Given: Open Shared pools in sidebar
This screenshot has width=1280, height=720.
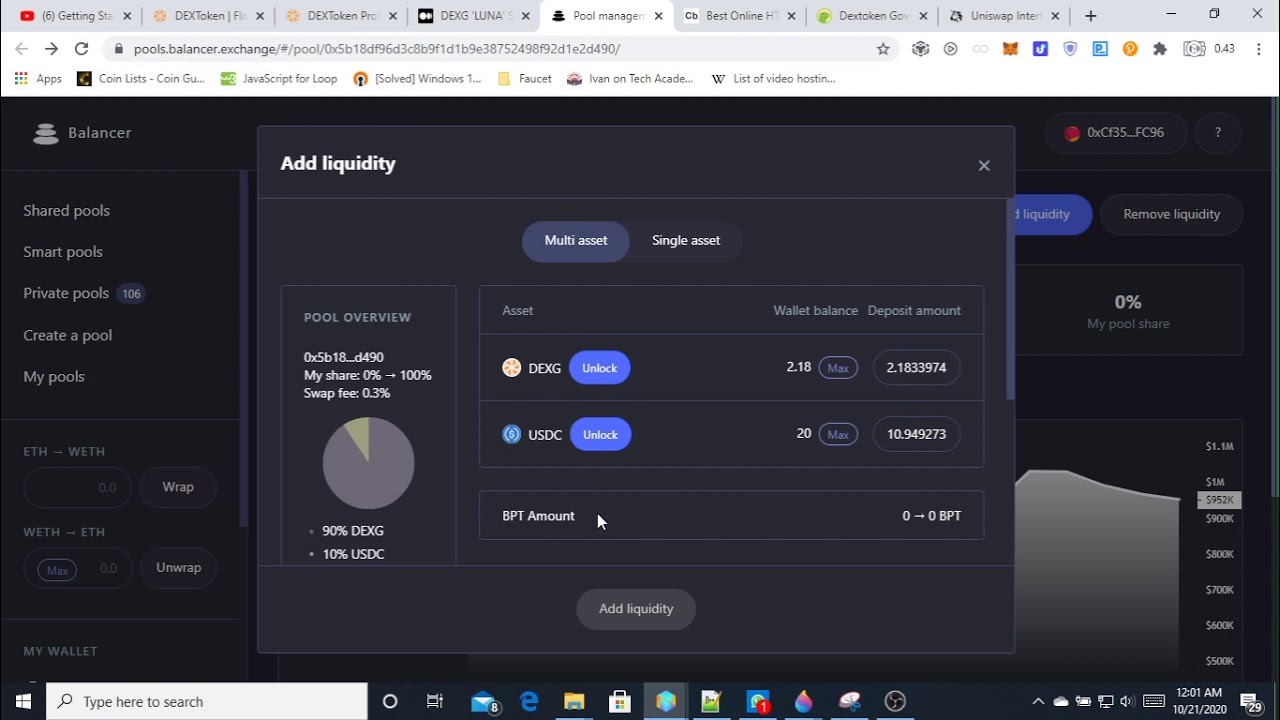Looking at the screenshot, I should coord(67,211).
